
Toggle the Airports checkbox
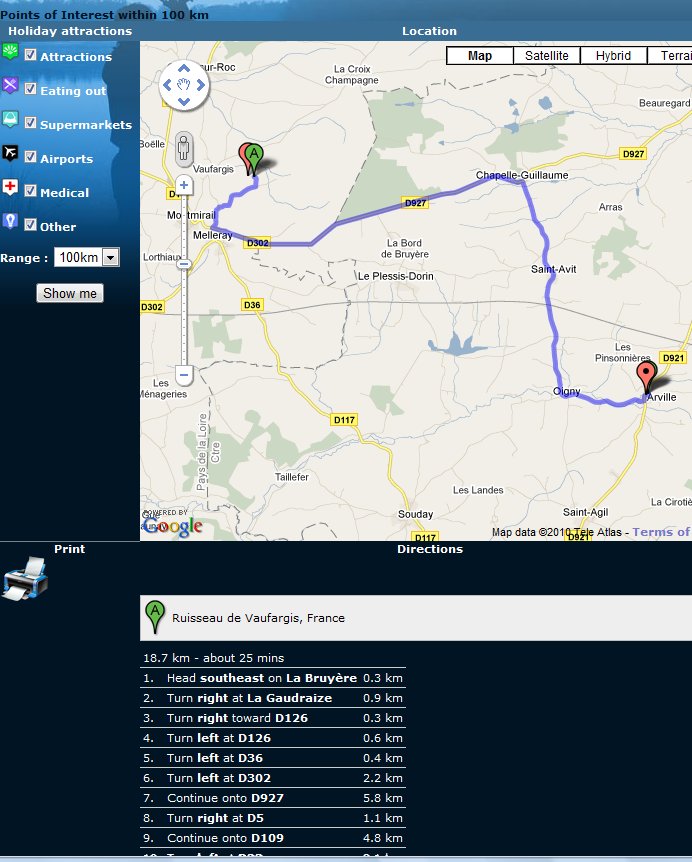click(x=31, y=157)
